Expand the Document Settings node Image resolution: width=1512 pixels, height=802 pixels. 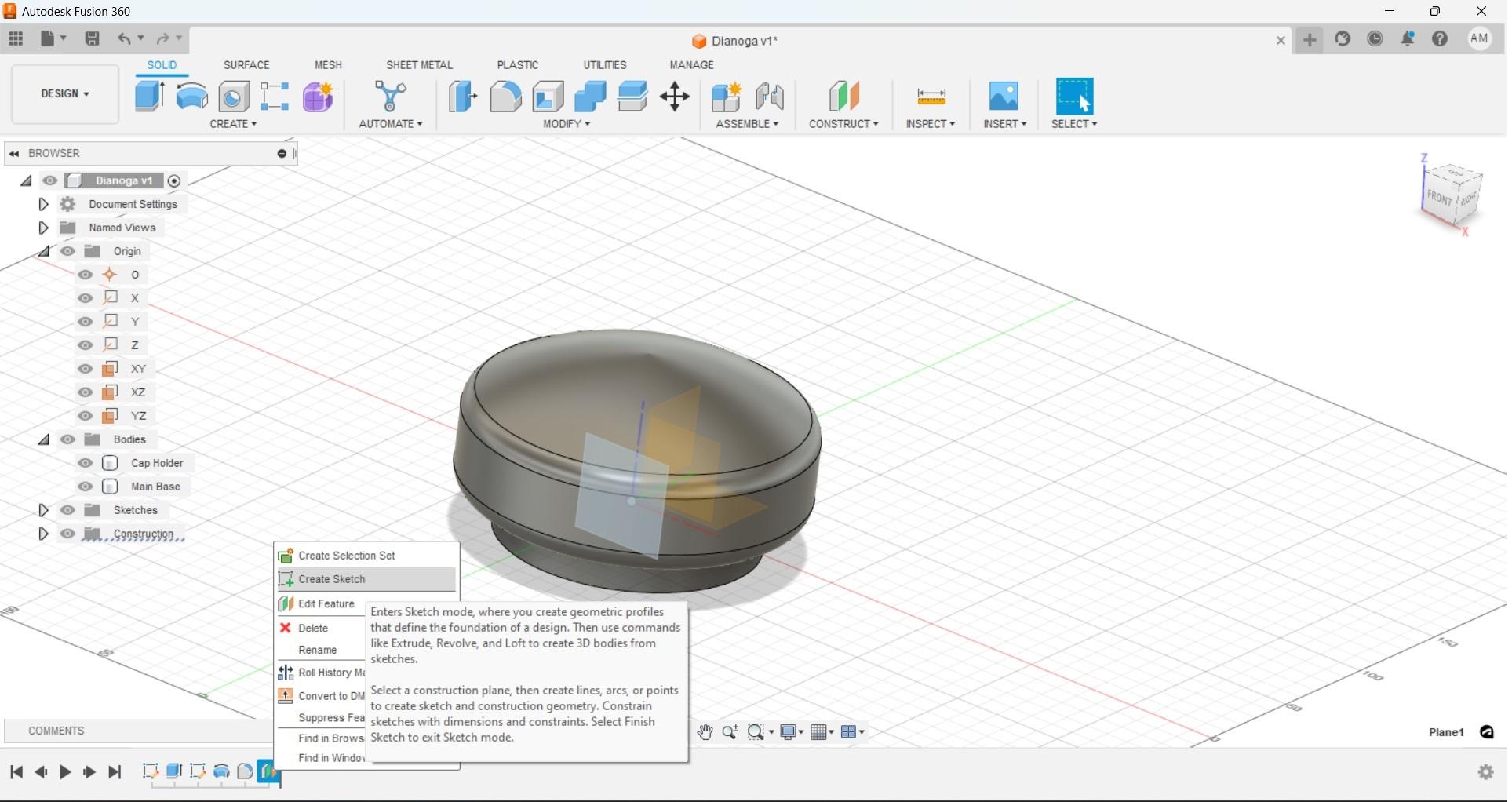pyautogui.click(x=43, y=204)
